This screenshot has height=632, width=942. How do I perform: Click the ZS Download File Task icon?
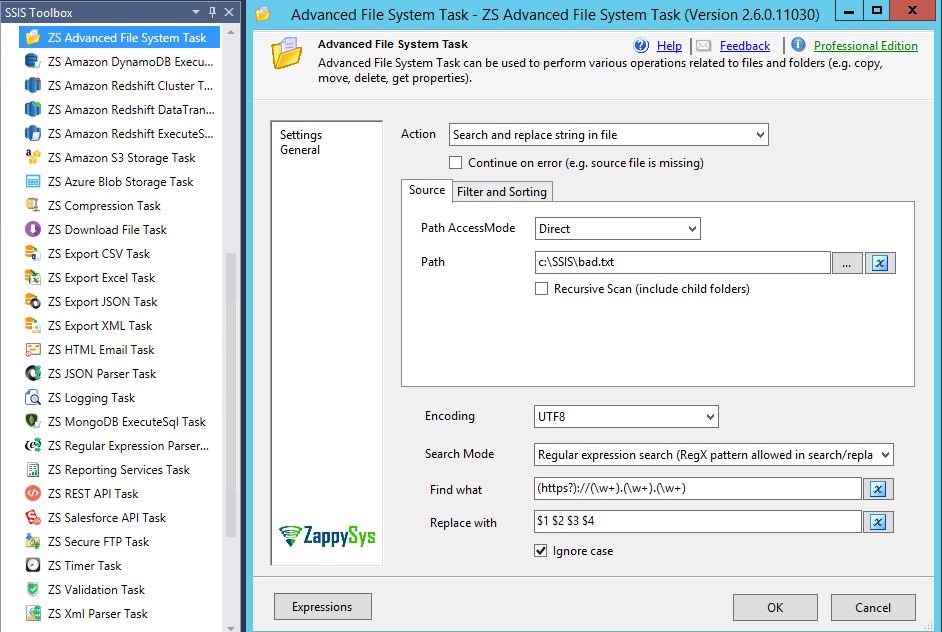coord(33,229)
